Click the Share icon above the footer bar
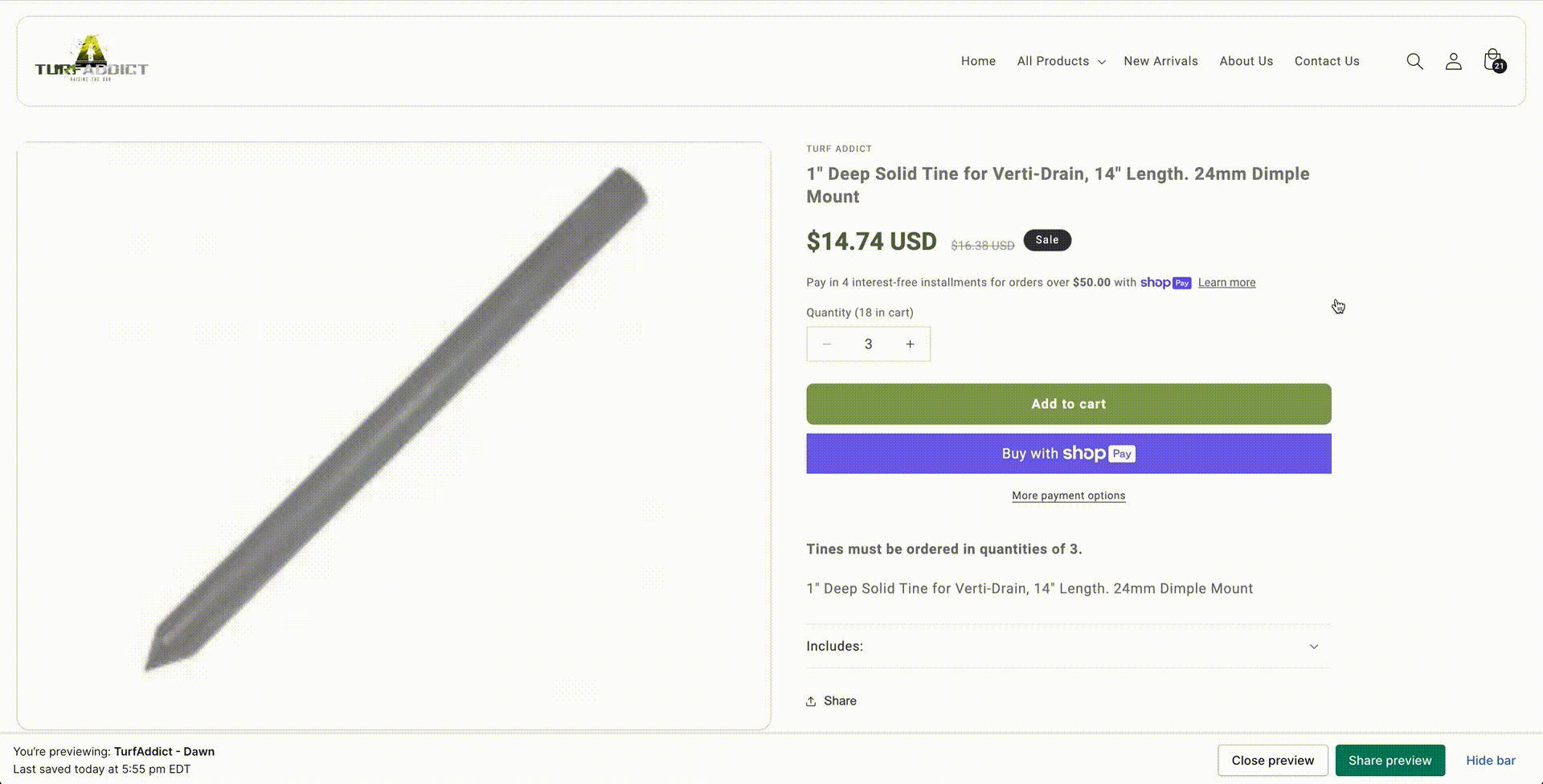The width and height of the screenshot is (1543, 784). click(812, 700)
